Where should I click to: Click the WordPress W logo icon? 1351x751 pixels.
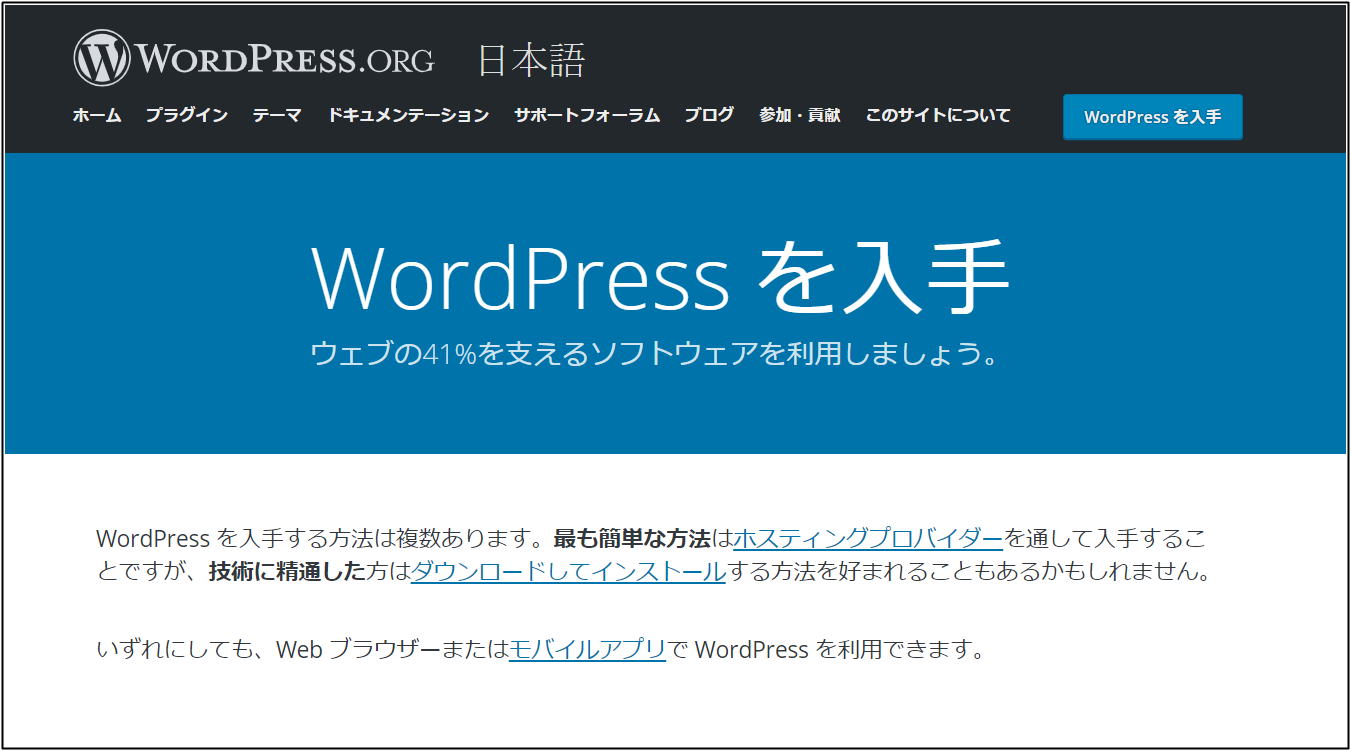(102, 58)
